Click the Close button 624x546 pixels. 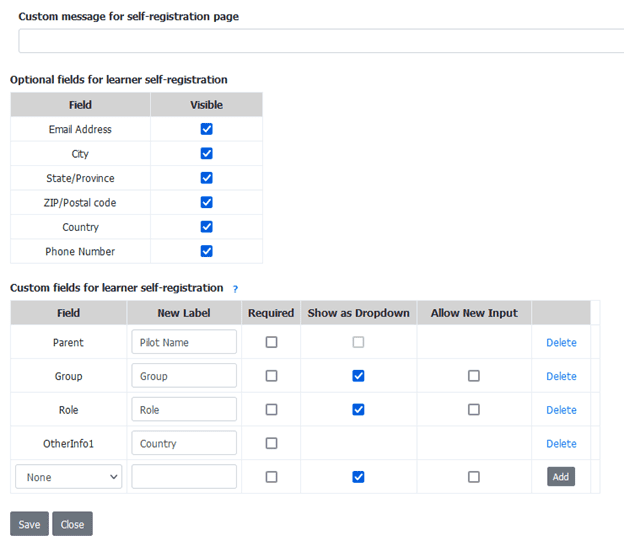click(72, 524)
